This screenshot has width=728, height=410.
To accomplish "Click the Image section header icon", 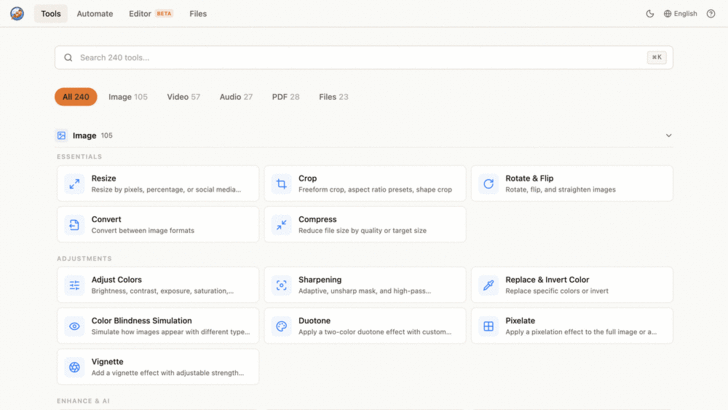I will (x=61, y=136).
